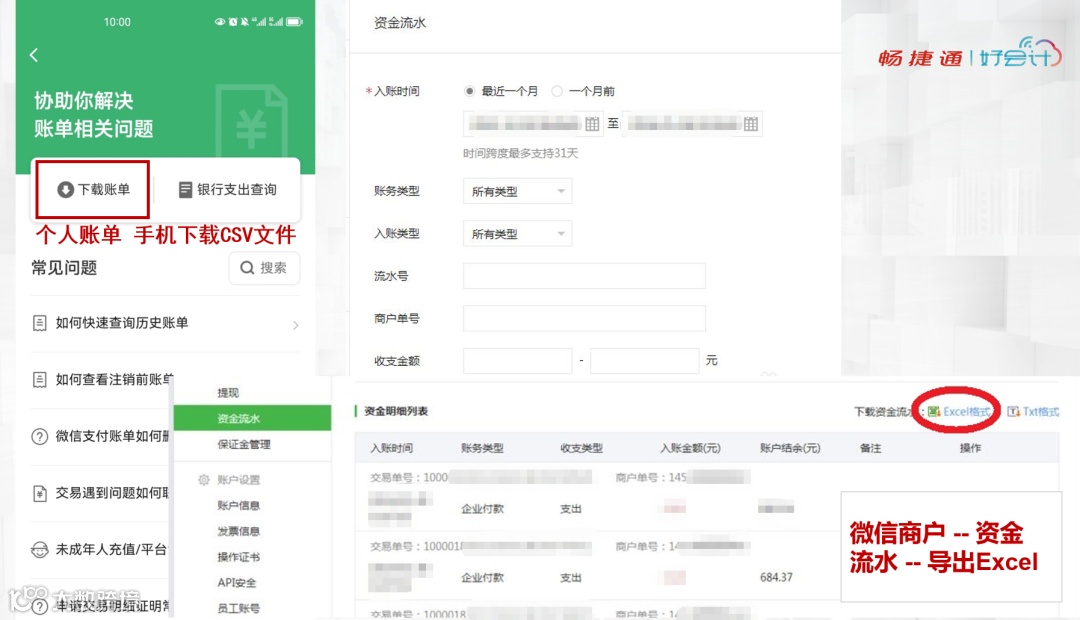Open 银行支出查询 on the phone screen

pos(228,189)
